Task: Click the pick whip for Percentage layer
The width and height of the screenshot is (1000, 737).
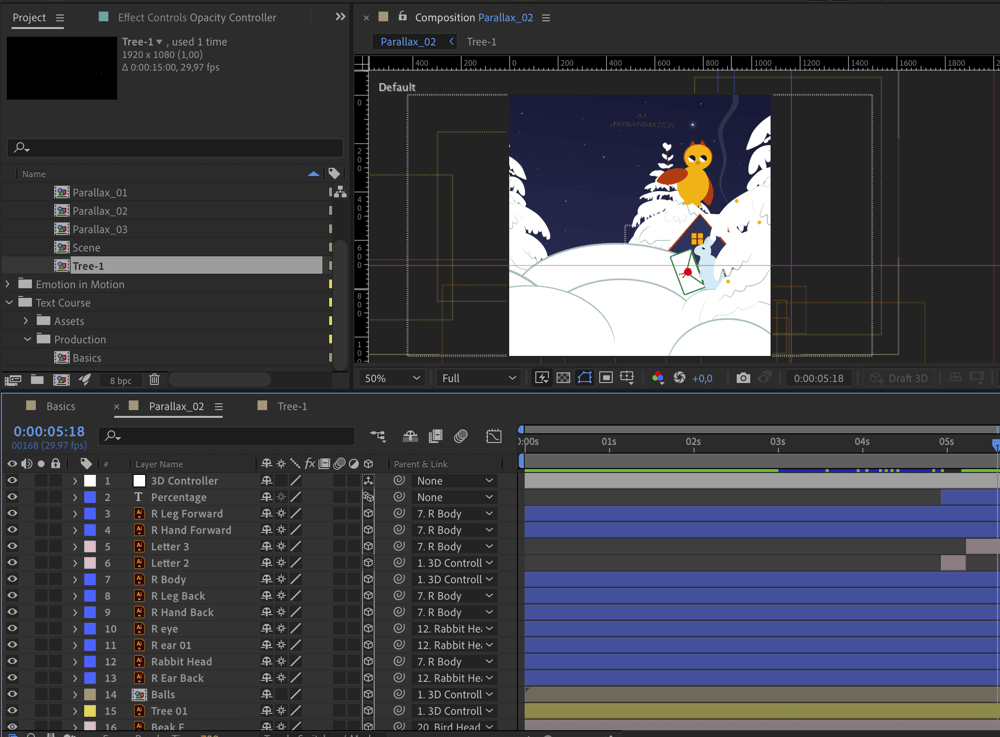Action: point(399,497)
